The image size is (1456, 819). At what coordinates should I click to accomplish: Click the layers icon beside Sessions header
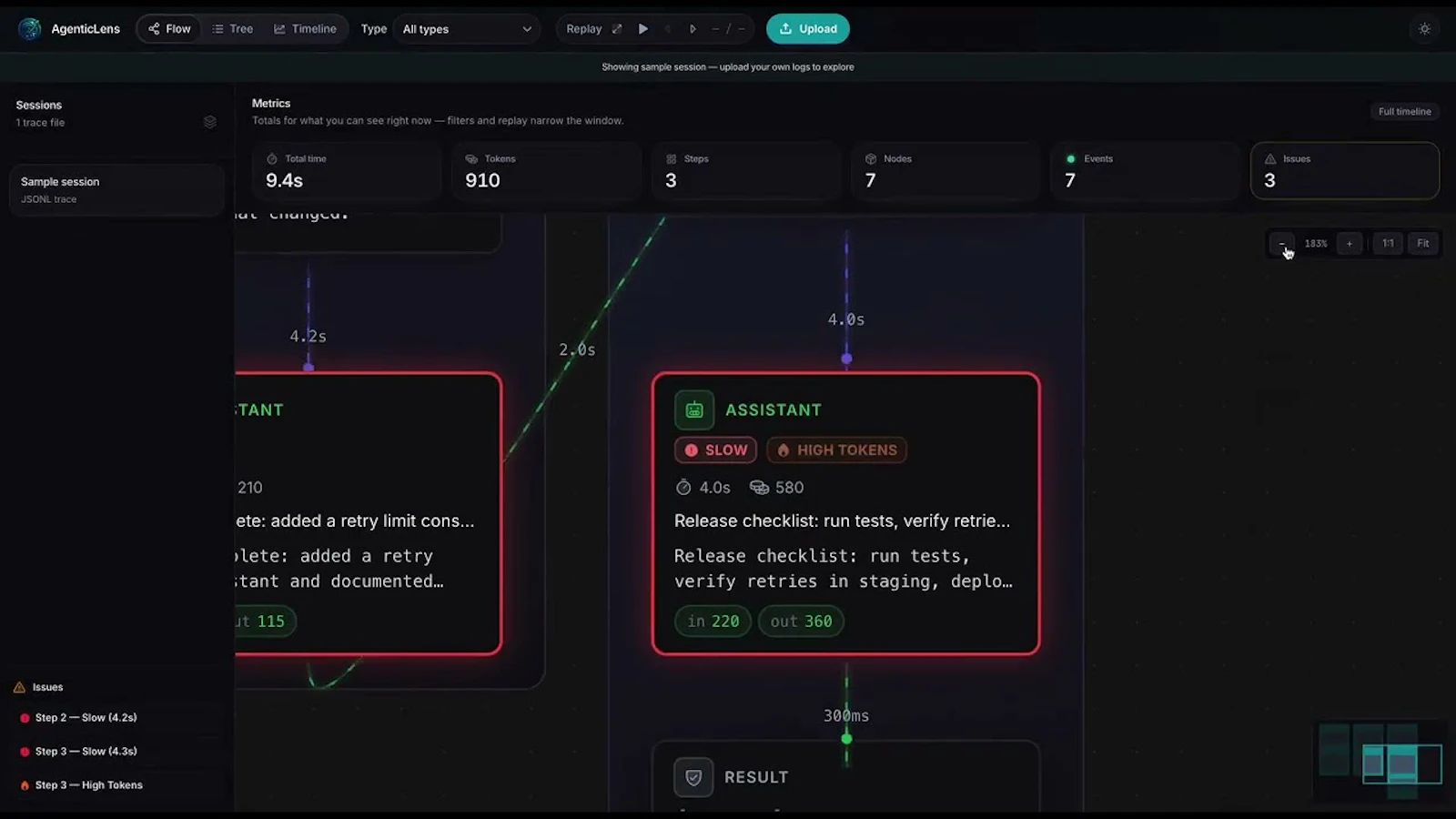[x=210, y=122]
